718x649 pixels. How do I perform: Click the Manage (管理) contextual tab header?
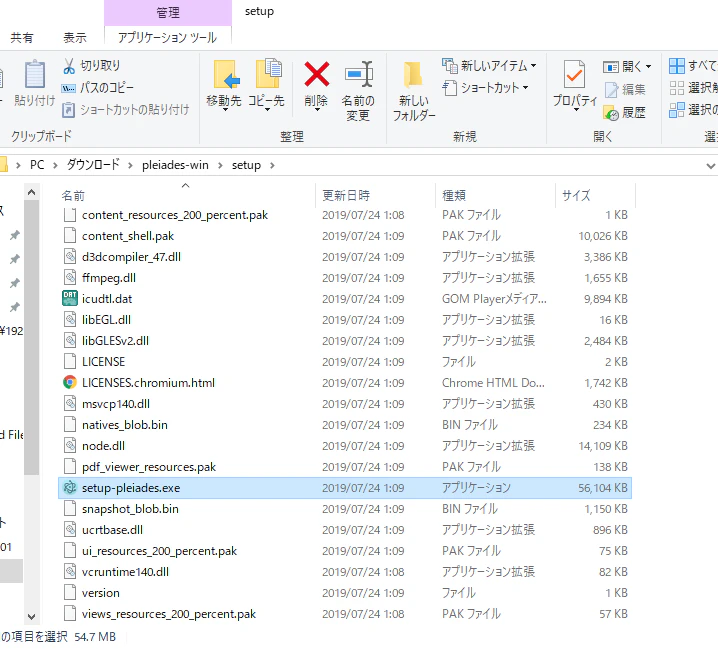coord(168,12)
